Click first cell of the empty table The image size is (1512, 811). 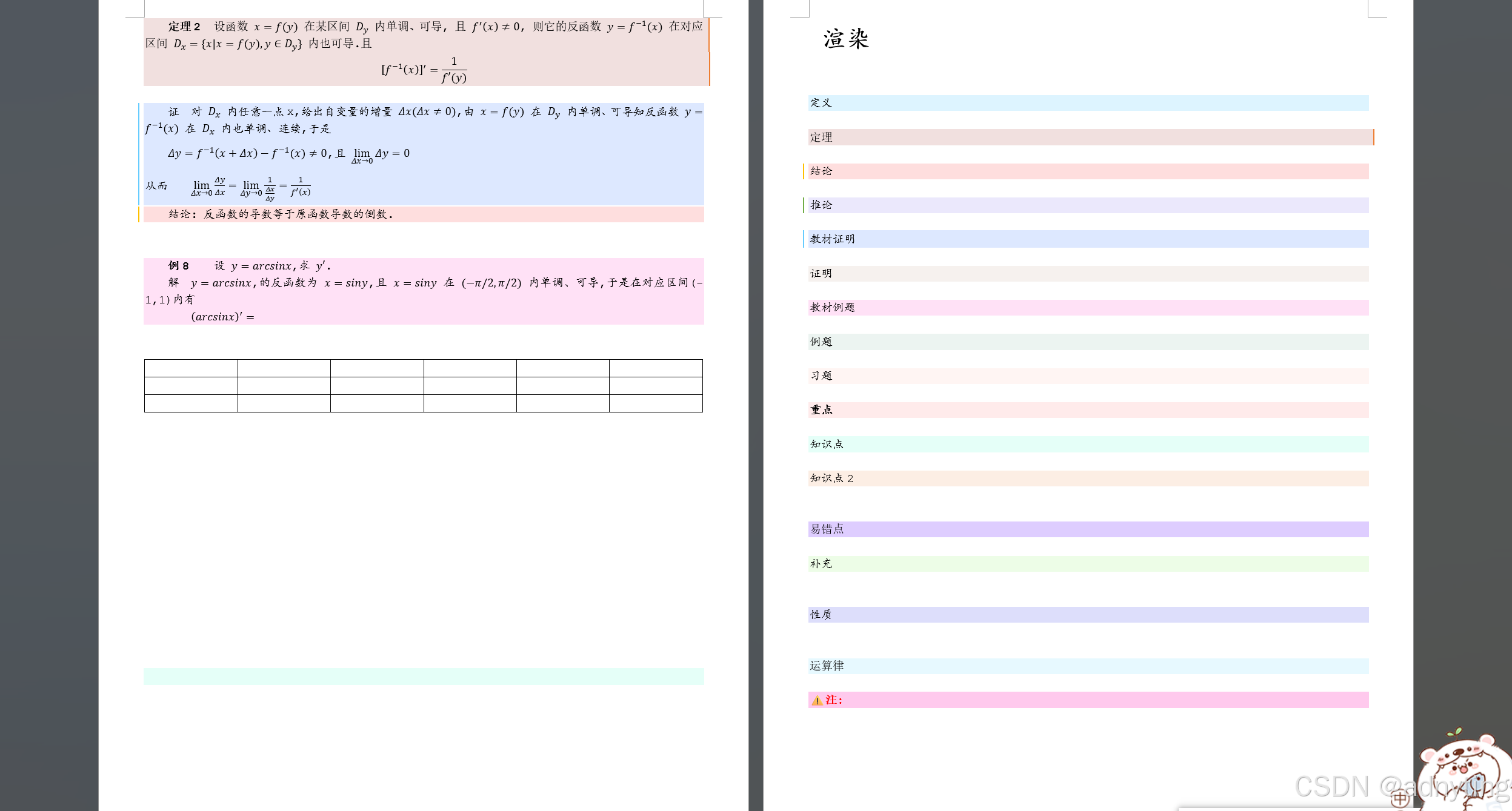click(x=191, y=368)
